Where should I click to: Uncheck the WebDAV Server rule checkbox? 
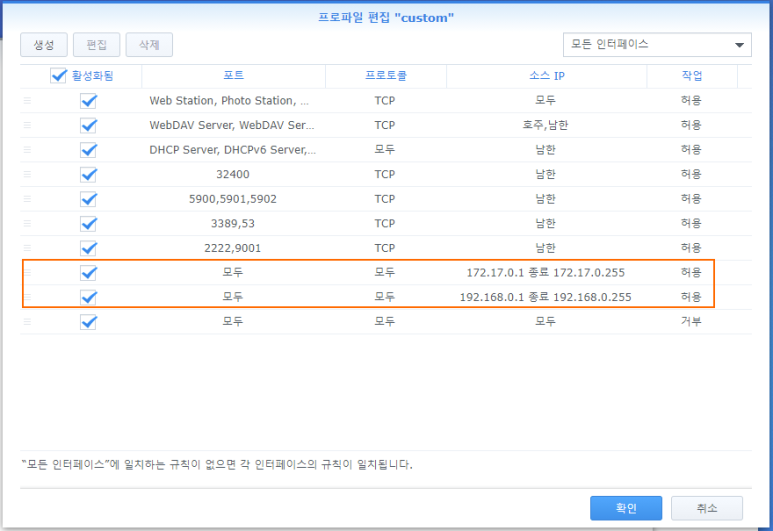pyautogui.click(x=88, y=126)
